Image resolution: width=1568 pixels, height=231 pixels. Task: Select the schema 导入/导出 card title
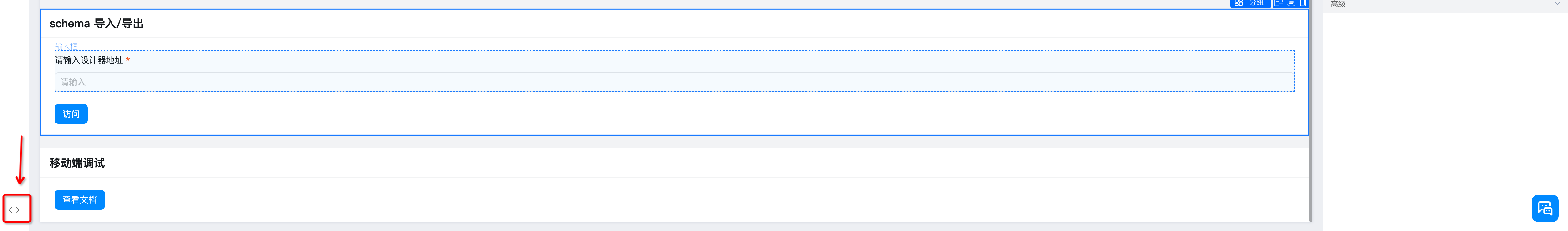coord(96,24)
